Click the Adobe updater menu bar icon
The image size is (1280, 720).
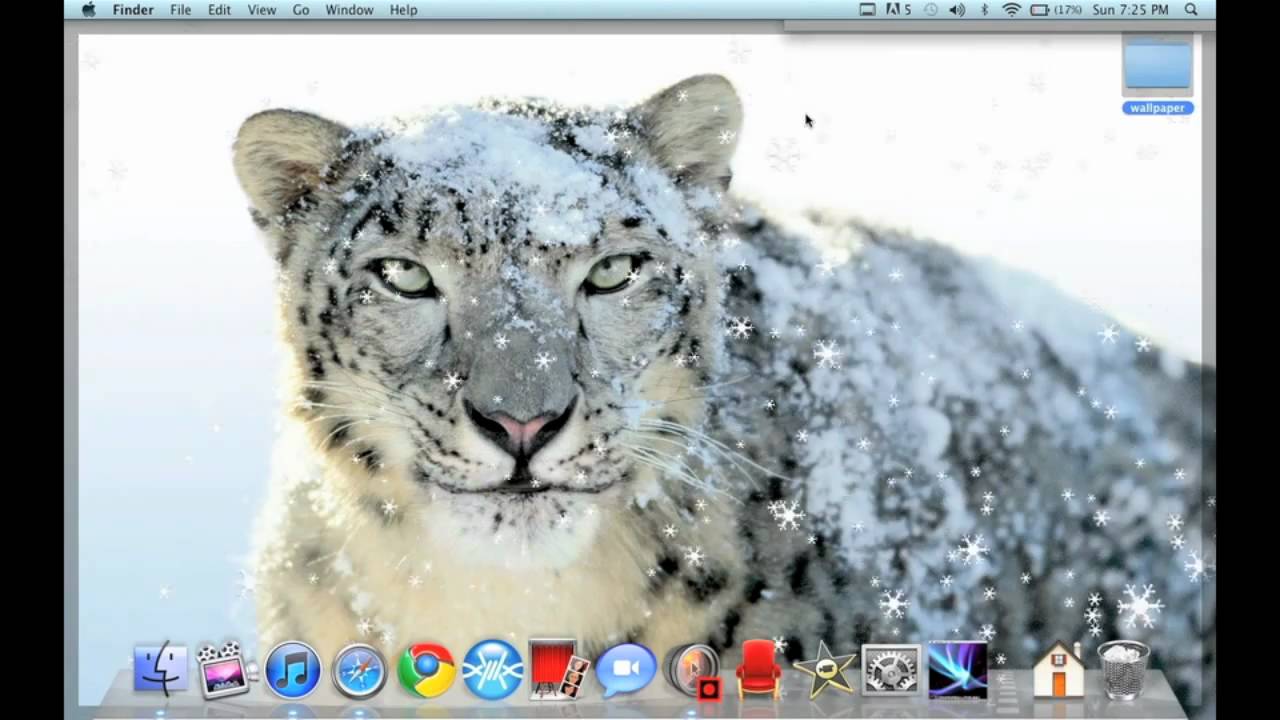coord(898,10)
